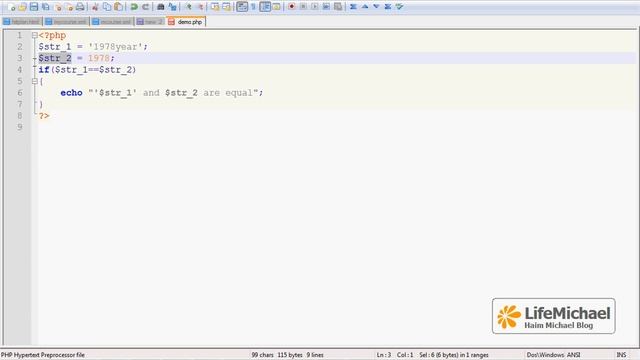
Task: Toggle the indent guide toolbar button
Action: [265, 7]
